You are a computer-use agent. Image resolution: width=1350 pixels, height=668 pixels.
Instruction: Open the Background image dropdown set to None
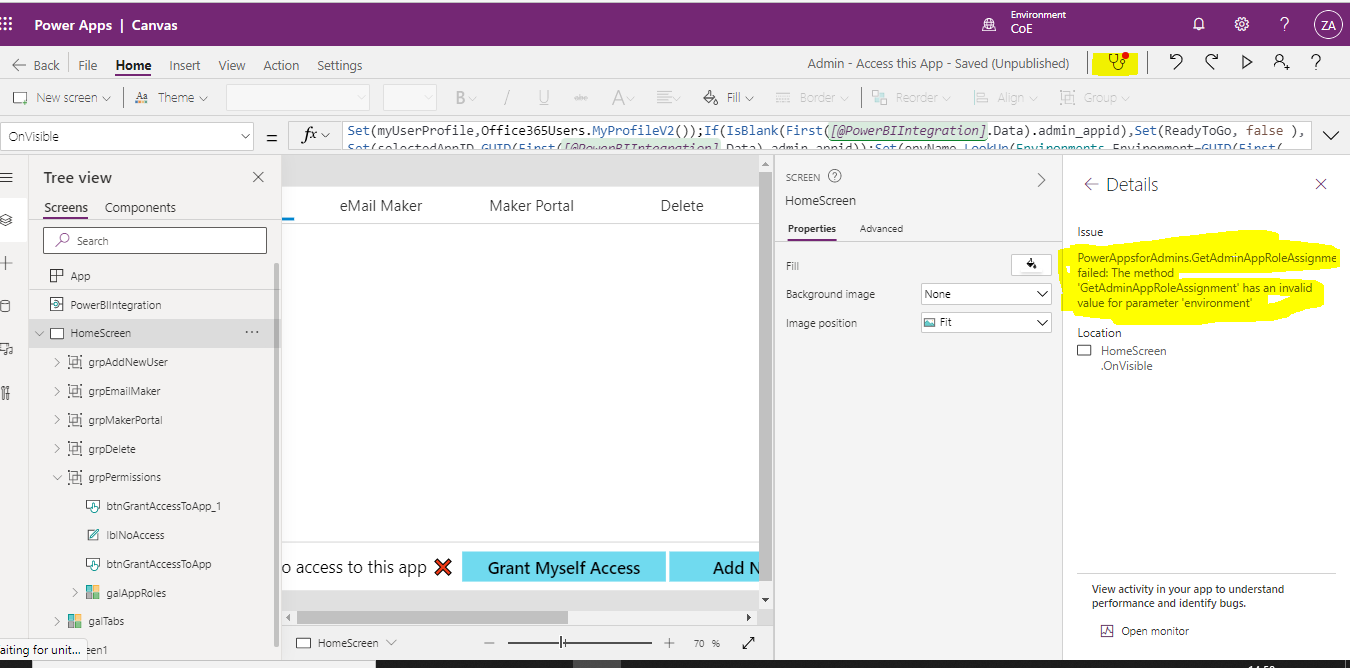tap(985, 293)
